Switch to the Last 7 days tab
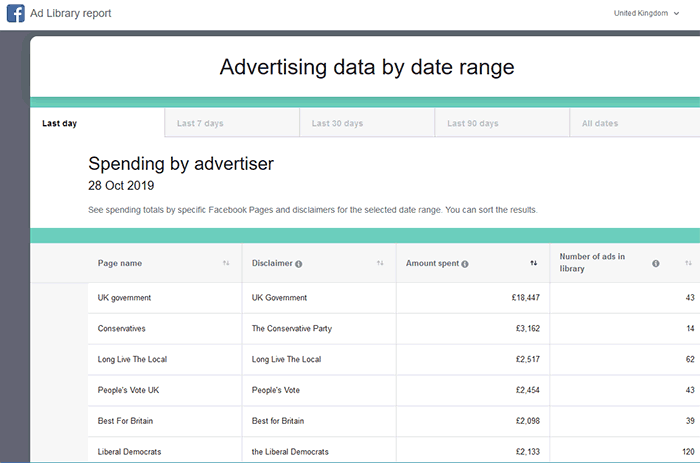Viewport: 700px width, 463px height. pos(232,123)
